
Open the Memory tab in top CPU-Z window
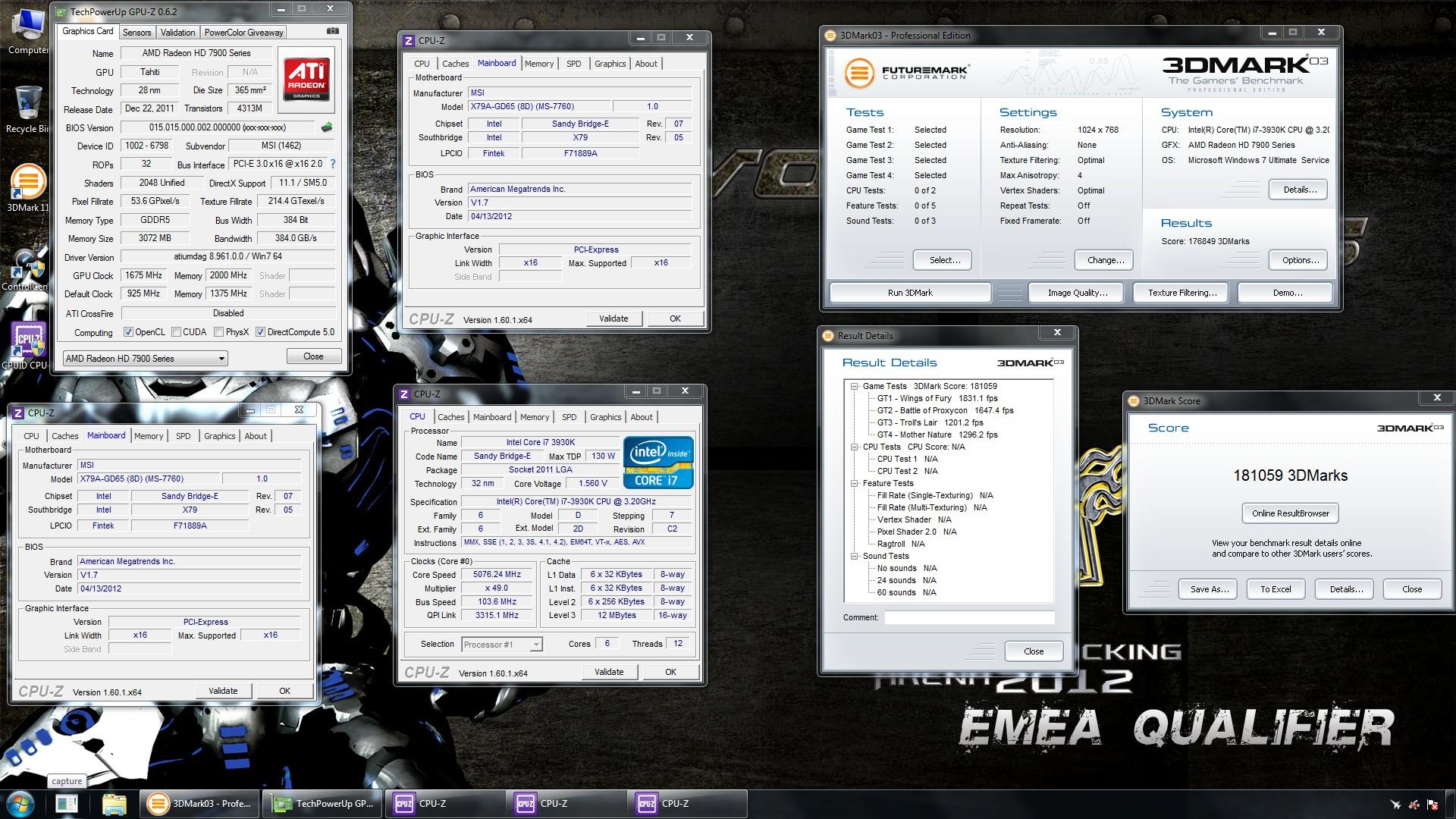pyautogui.click(x=539, y=64)
